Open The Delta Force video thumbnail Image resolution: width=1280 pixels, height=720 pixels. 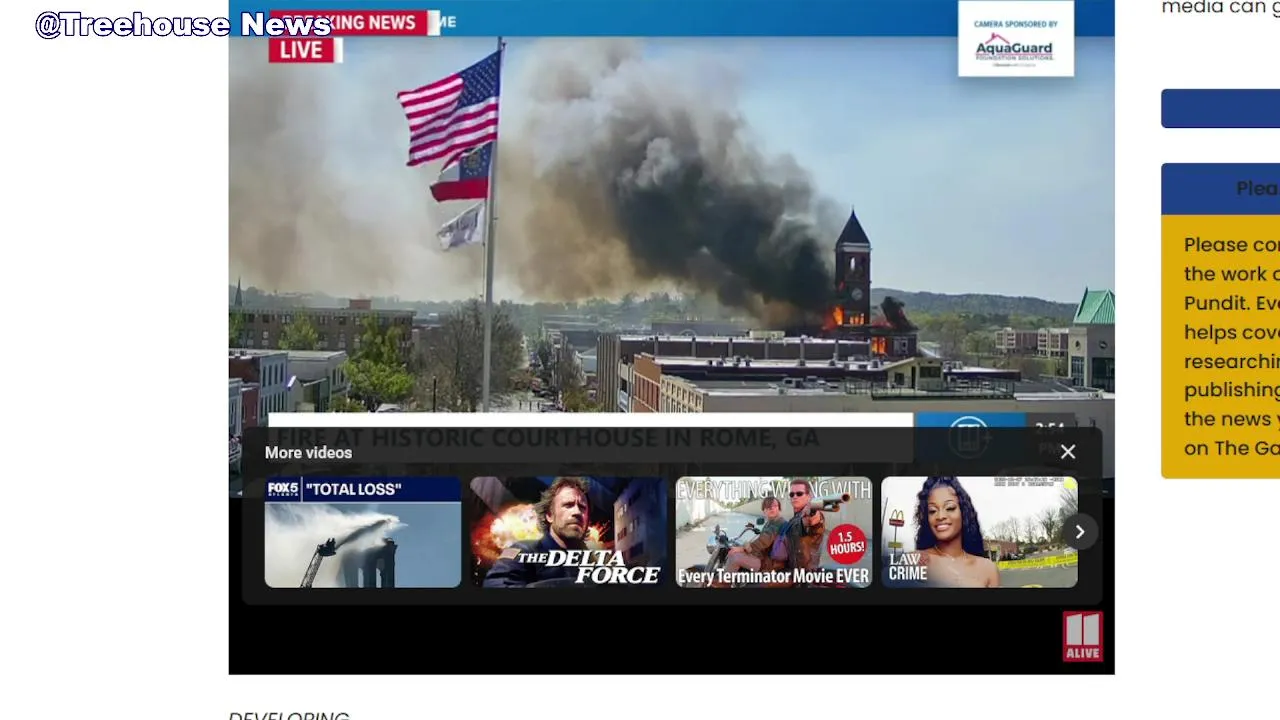[568, 532]
